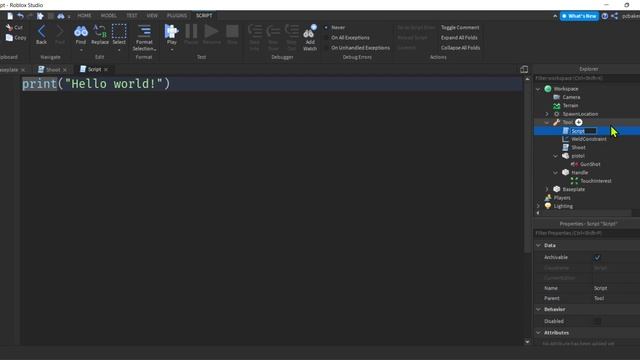This screenshot has height=360, width=640.
Task: Click the Back navigate arrow icon
Action: [41, 31]
